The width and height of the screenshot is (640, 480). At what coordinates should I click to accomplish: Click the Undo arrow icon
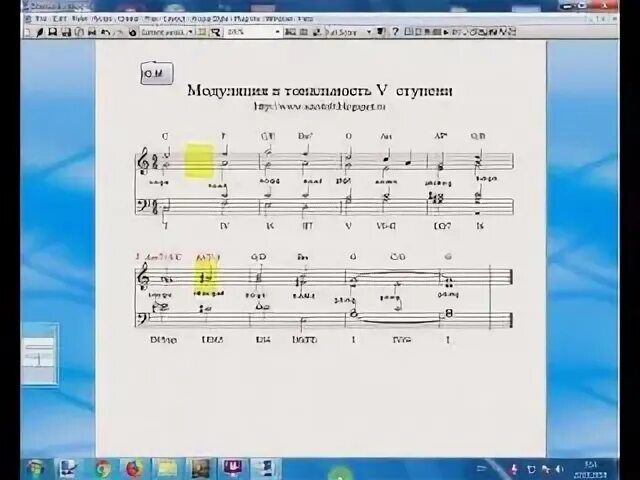pos(105,32)
